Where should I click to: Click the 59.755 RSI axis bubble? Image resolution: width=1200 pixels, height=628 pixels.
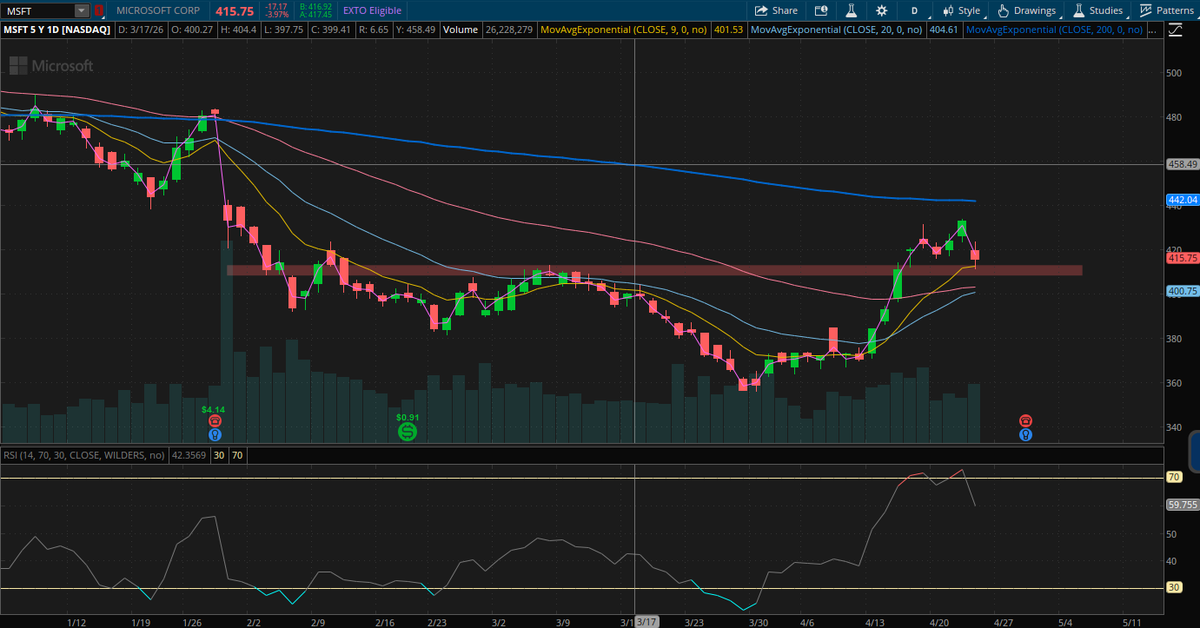click(x=1182, y=505)
